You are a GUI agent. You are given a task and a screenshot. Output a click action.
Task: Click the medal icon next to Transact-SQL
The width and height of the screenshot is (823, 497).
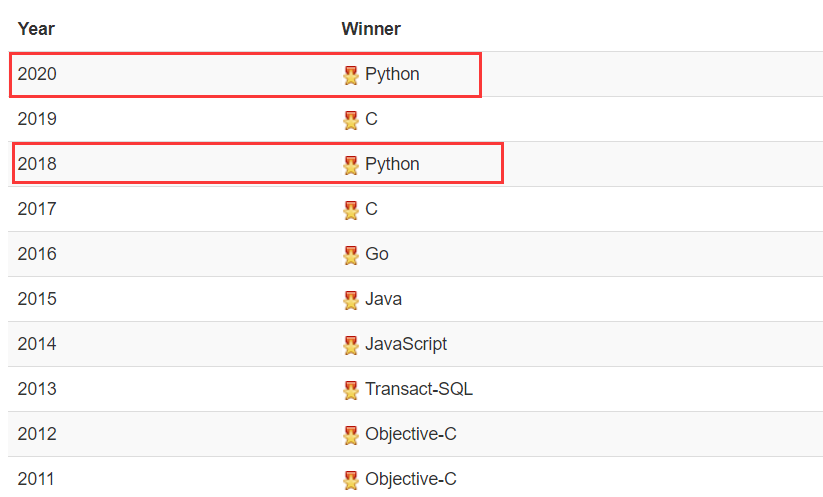click(x=351, y=390)
